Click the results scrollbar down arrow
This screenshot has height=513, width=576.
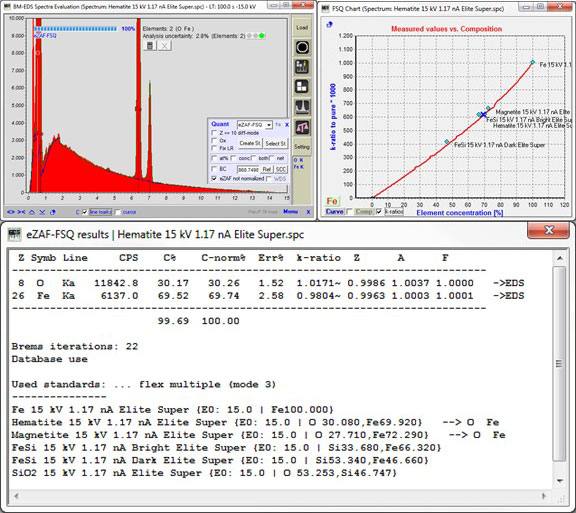pyautogui.click(x=560, y=480)
